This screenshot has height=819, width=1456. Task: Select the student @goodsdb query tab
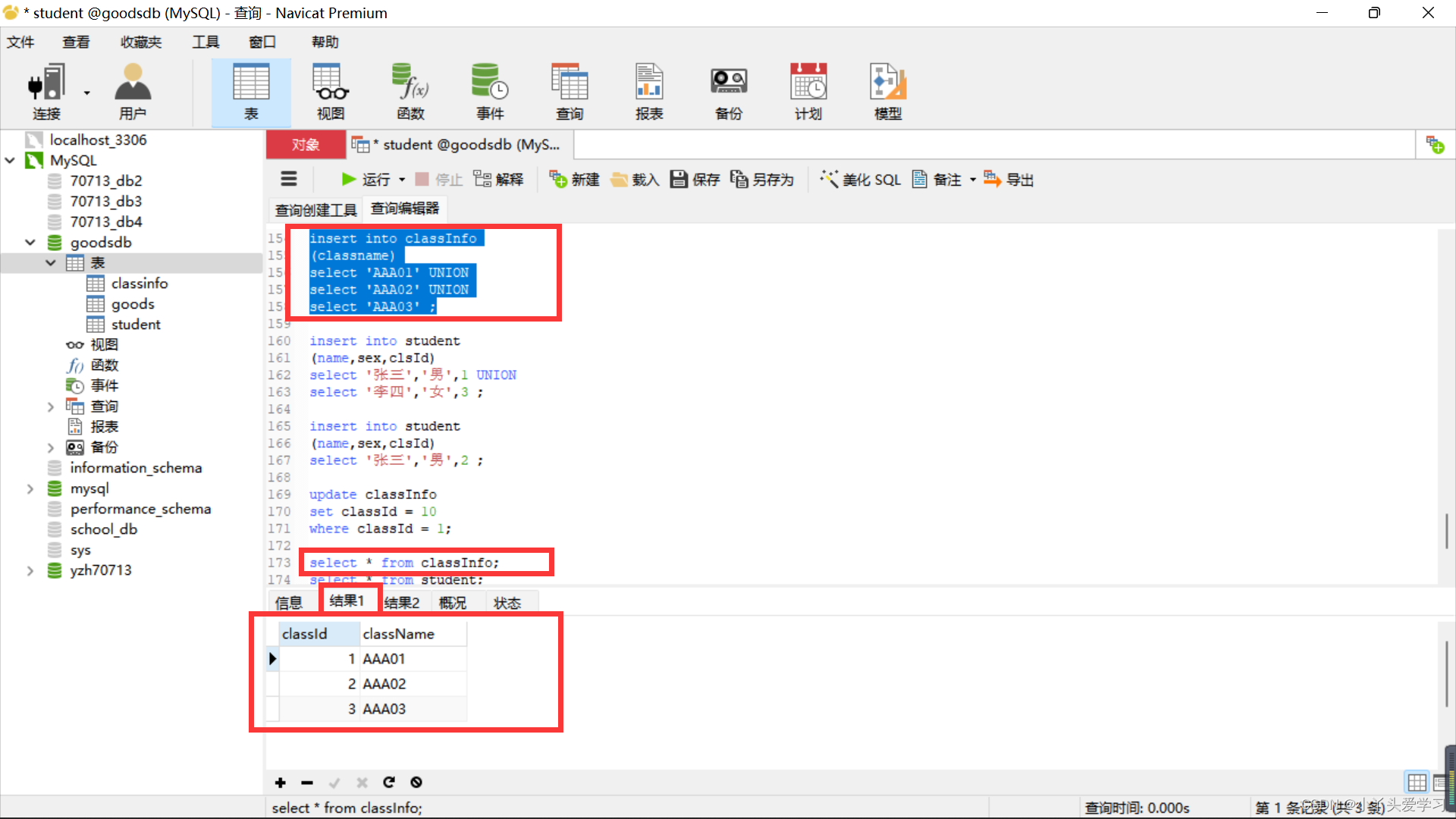pyautogui.click(x=460, y=144)
